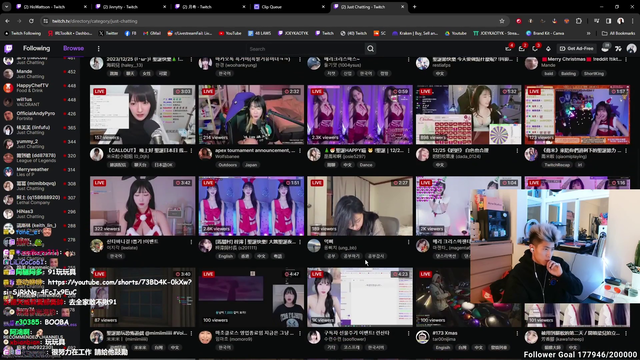Open the Chrome extensions puzzle icon

tap(579, 21)
